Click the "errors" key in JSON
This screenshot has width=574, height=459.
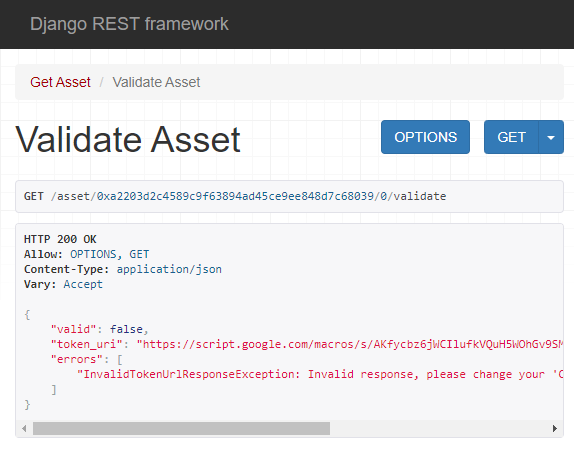tap(77, 359)
